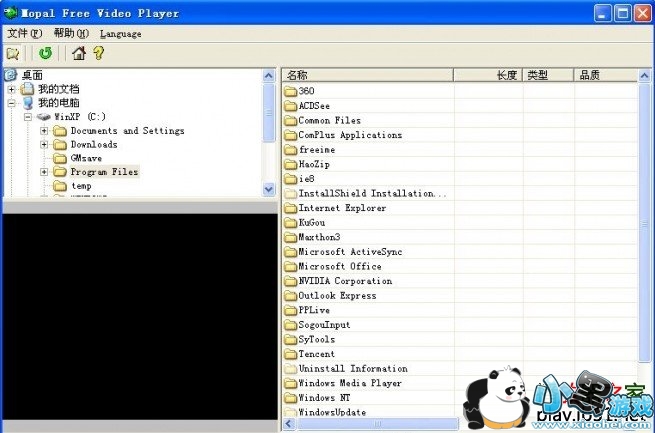Click the horizontal scrollbar left arrow
This screenshot has height=433, width=655.
[x=289, y=424]
